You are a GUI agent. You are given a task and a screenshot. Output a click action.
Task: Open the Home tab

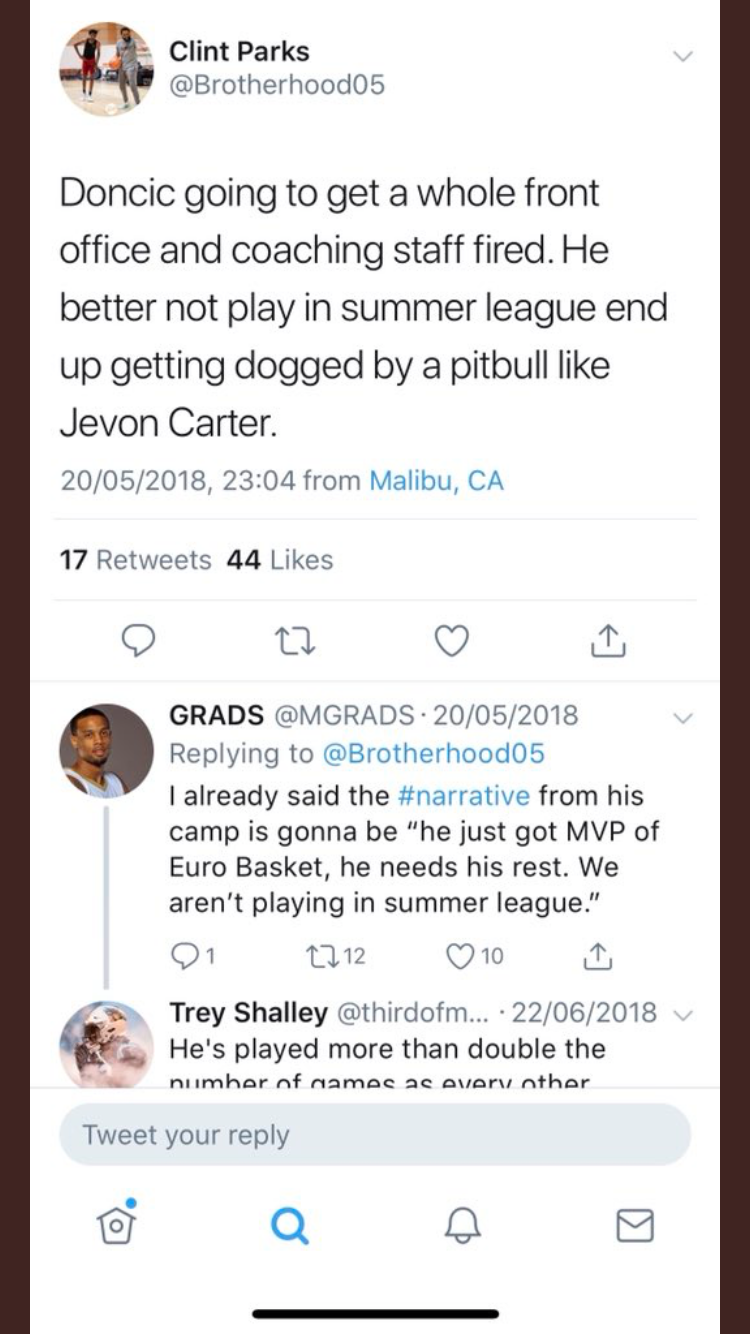click(116, 1224)
